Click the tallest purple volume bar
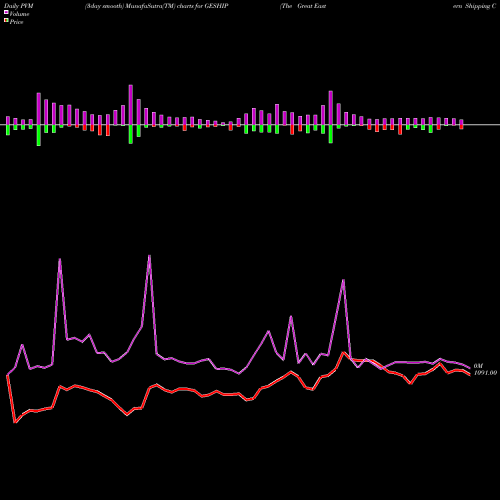Image resolution: width=500 pixels, height=500 pixels. point(131,105)
